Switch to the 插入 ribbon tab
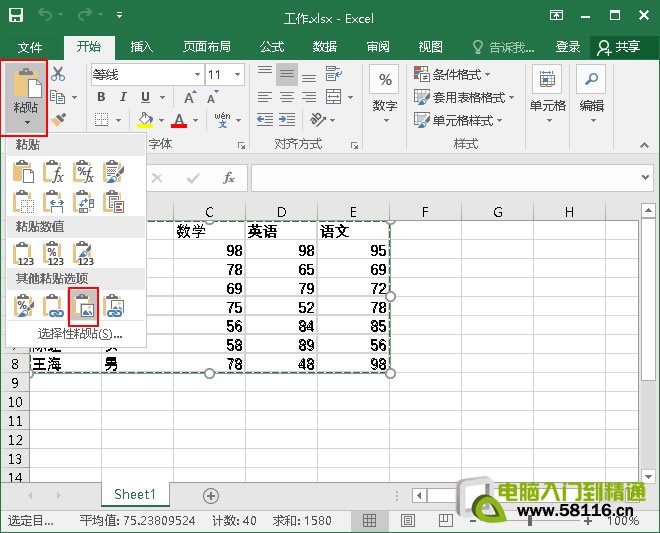 [x=141, y=47]
